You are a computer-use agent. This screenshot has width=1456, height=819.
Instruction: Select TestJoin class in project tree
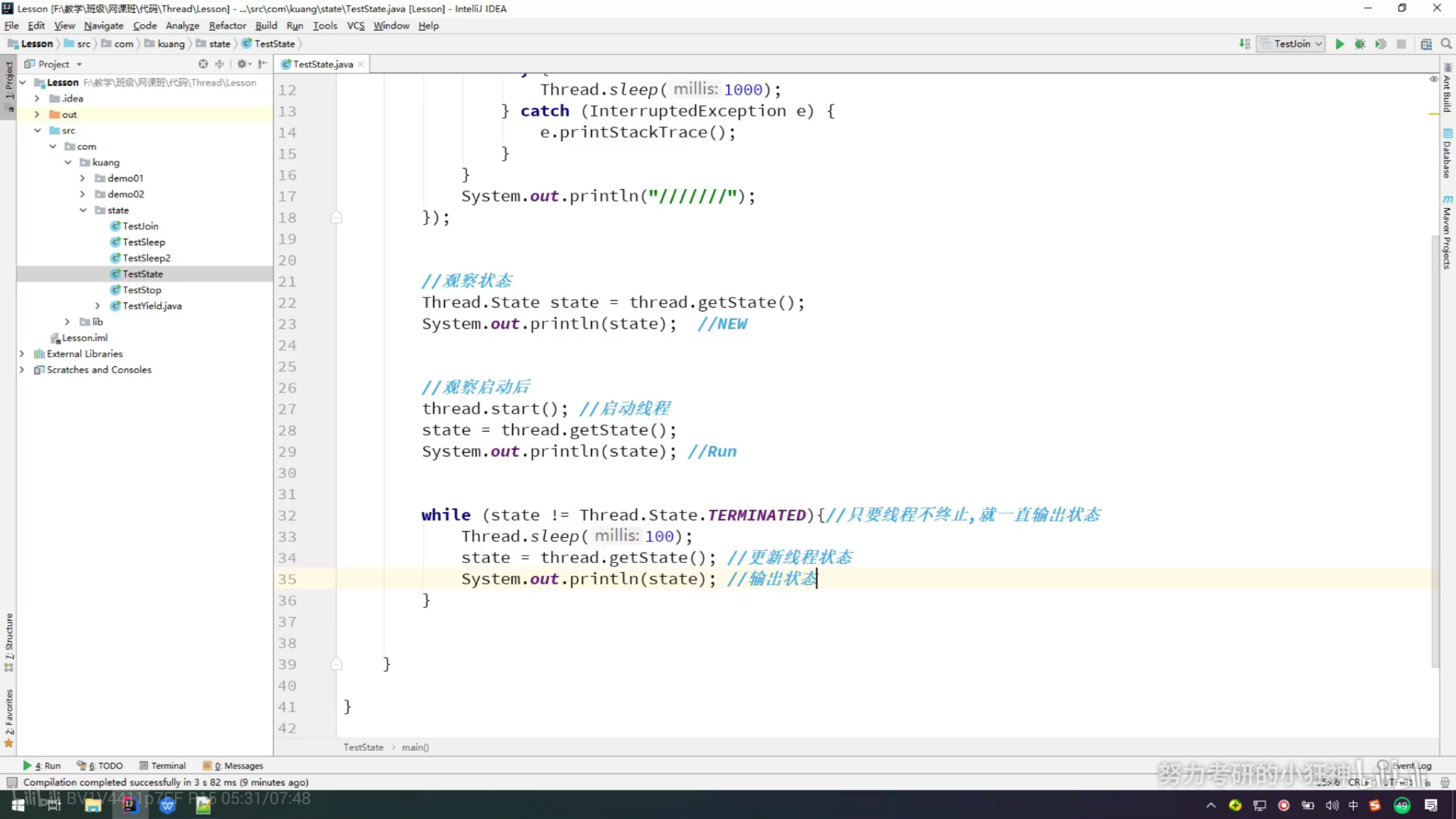pyautogui.click(x=140, y=226)
